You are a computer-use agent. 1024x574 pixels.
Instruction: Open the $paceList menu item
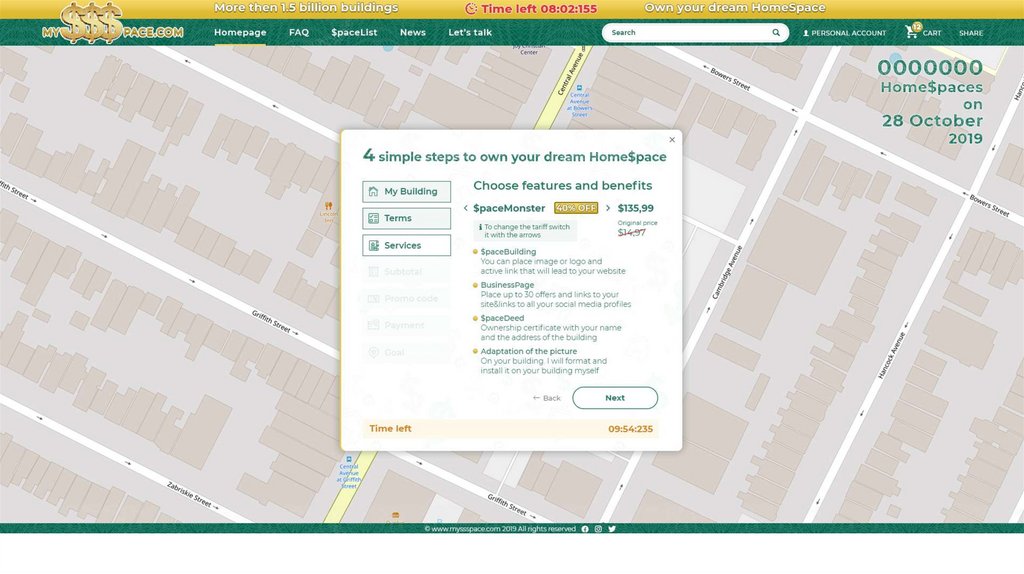click(354, 32)
